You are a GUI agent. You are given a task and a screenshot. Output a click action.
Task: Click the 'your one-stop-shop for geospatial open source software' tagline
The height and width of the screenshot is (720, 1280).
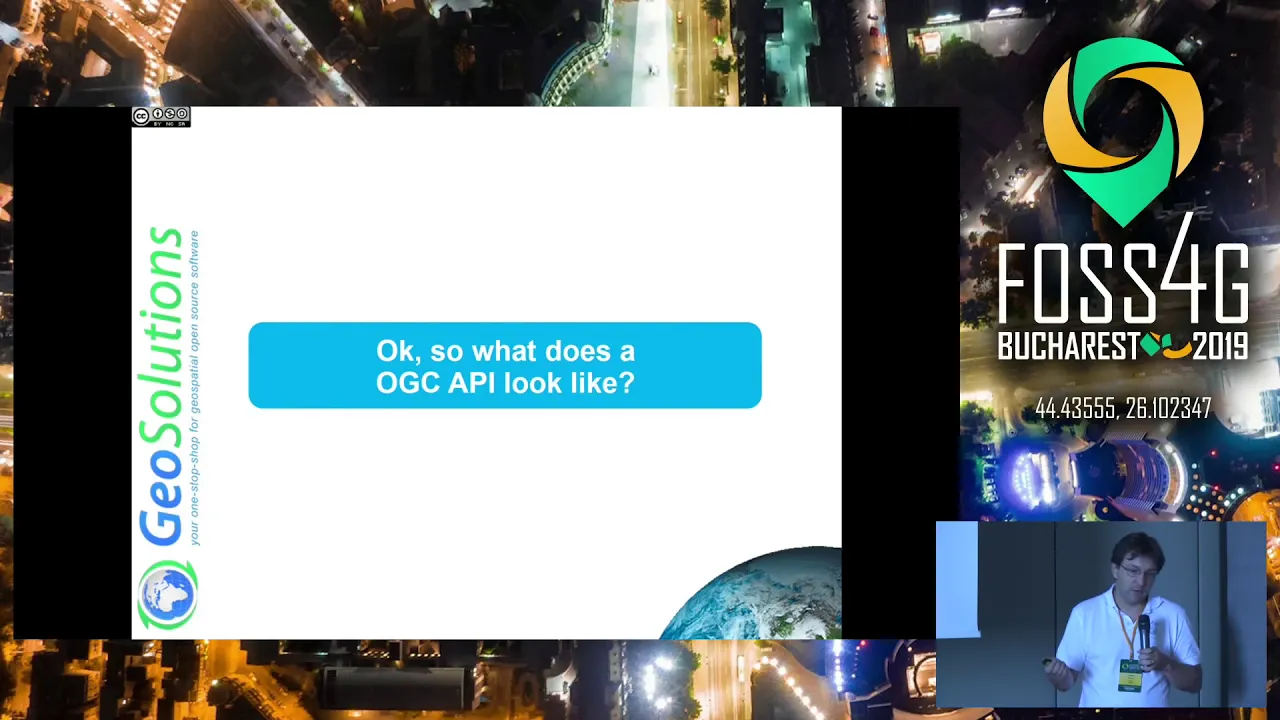pos(194,388)
